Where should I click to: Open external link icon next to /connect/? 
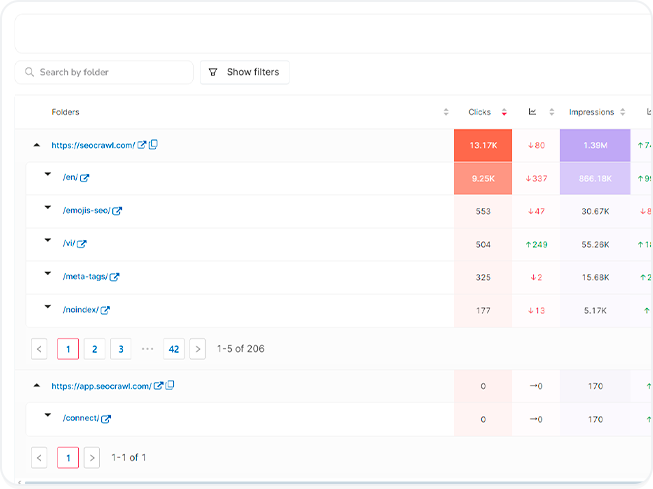click(106, 419)
